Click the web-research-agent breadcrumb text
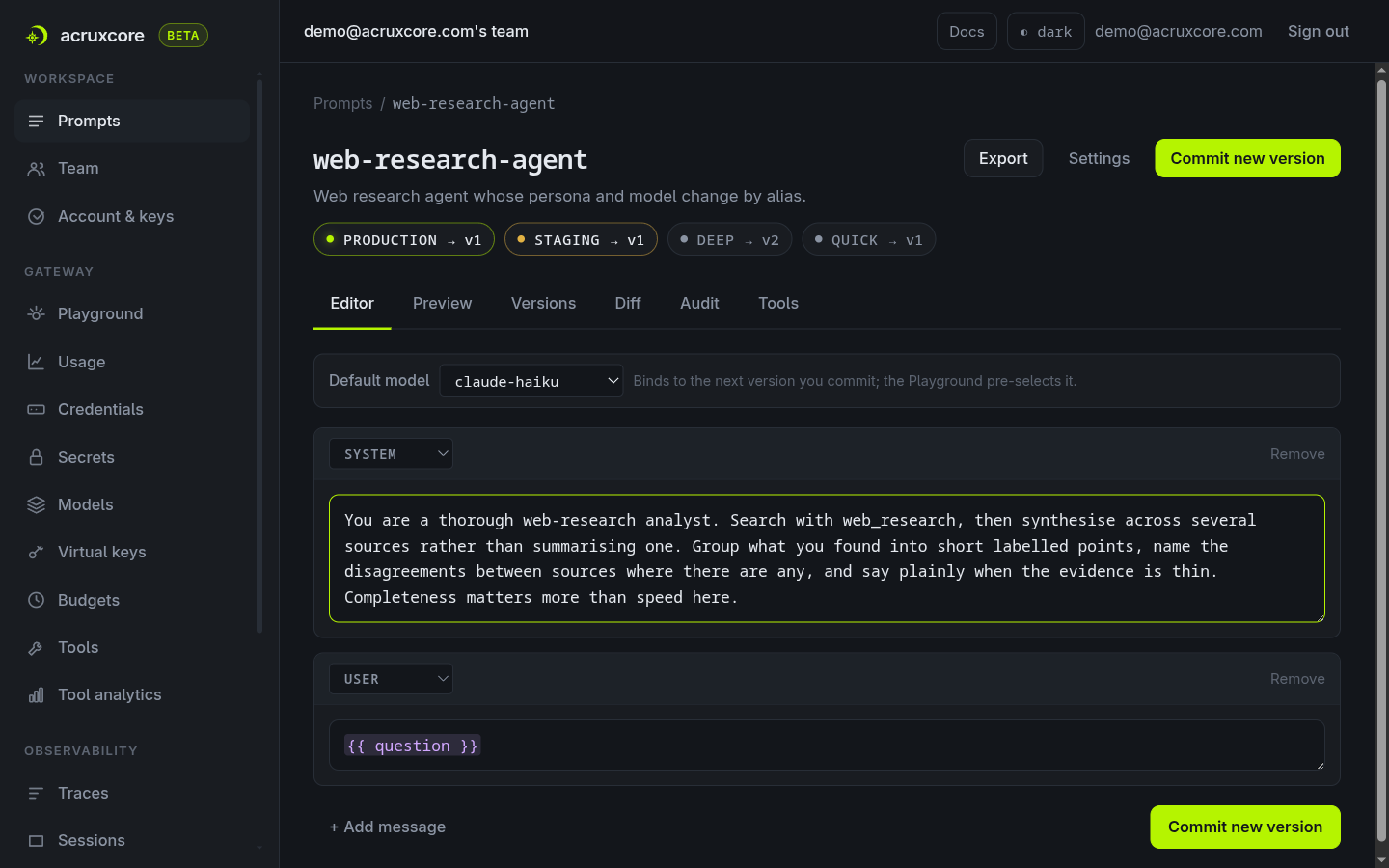This screenshot has width=1389, height=868. point(473,103)
